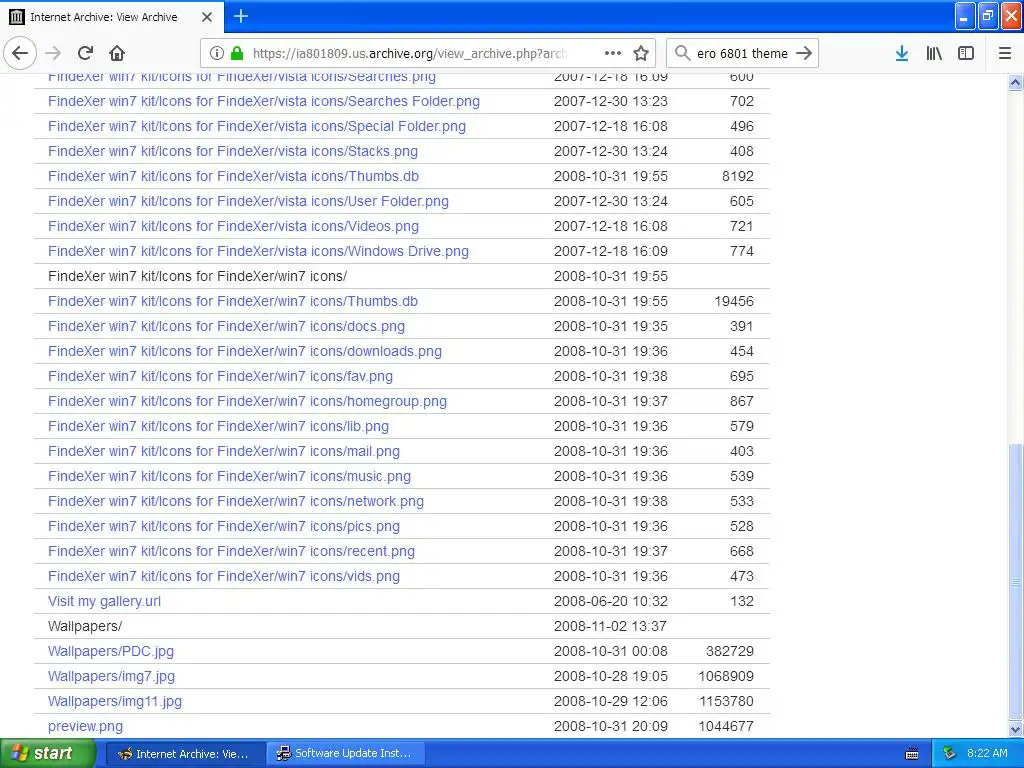Click the scrollbar up arrow
The width and height of the screenshot is (1024, 768).
(x=1016, y=82)
